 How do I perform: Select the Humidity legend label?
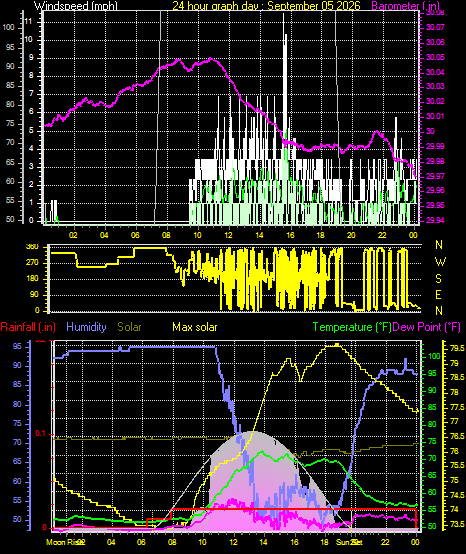(86, 327)
